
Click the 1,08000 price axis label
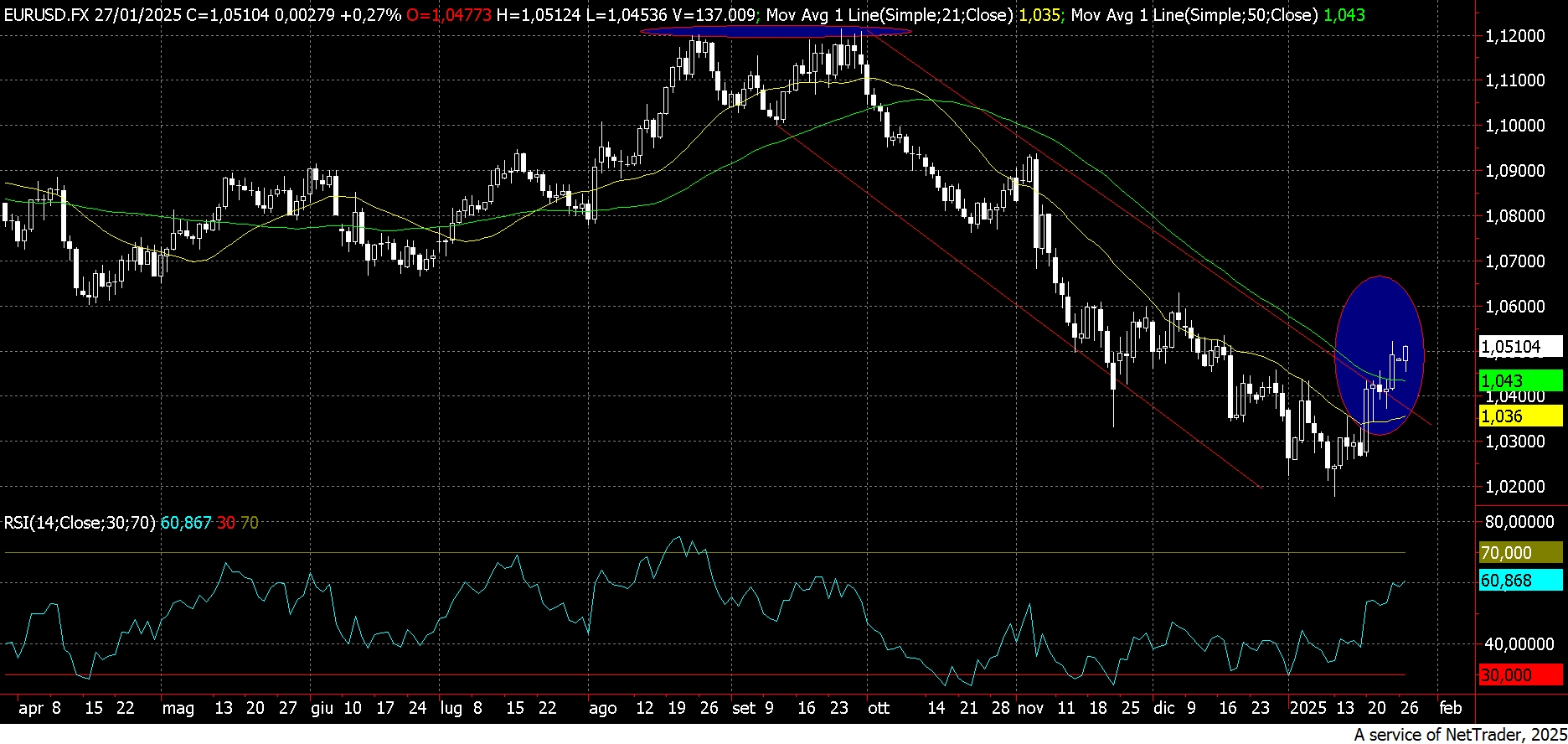[1514, 216]
